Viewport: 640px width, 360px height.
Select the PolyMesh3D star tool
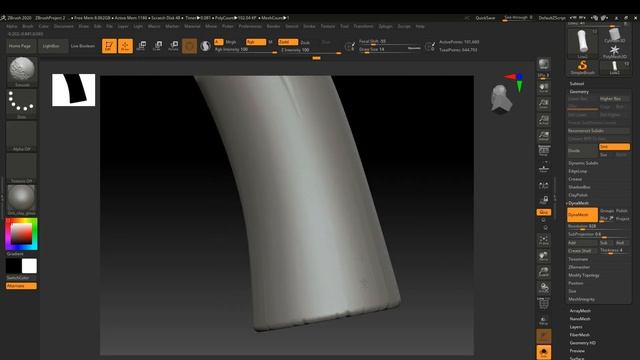click(614, 52)
